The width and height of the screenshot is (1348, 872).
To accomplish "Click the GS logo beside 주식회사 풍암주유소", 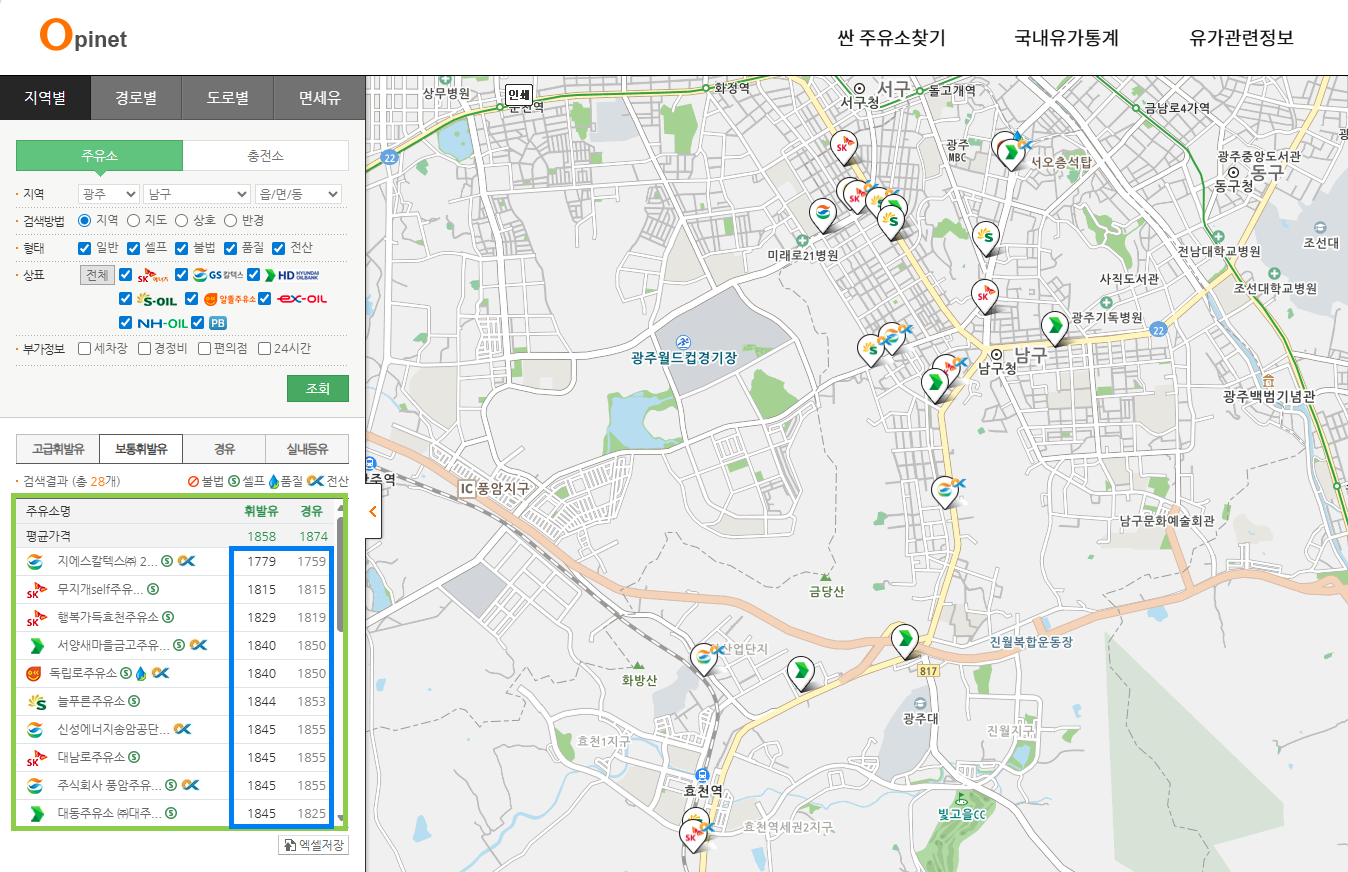I will [35, 785].
